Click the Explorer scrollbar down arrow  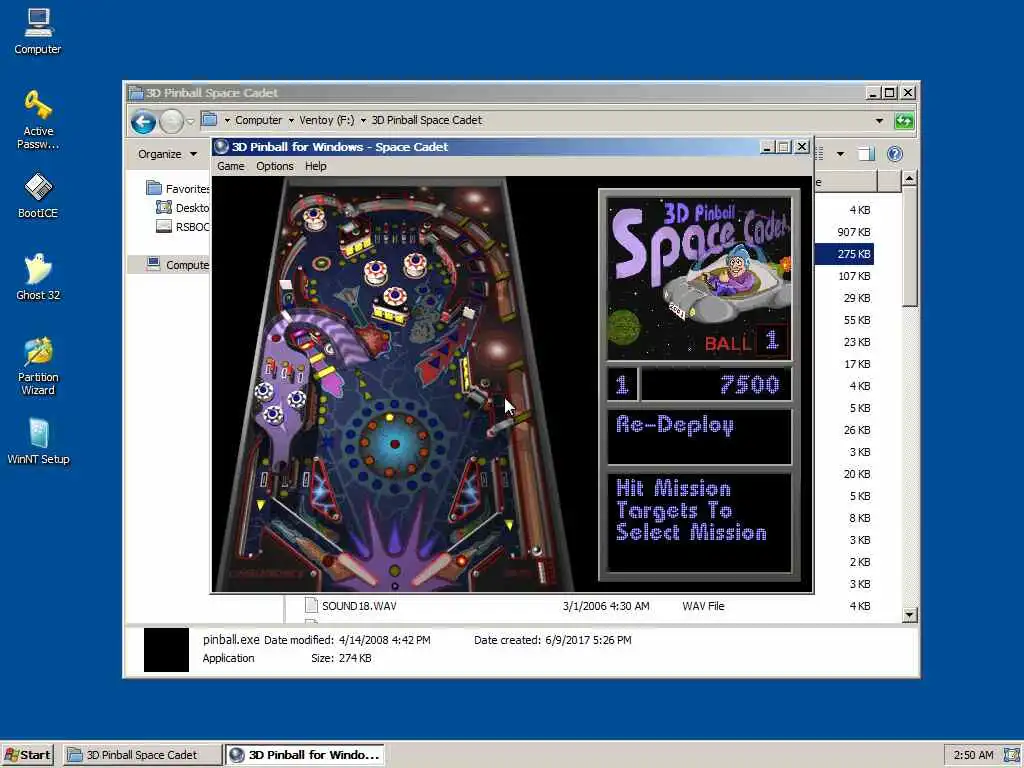(909, 615)
